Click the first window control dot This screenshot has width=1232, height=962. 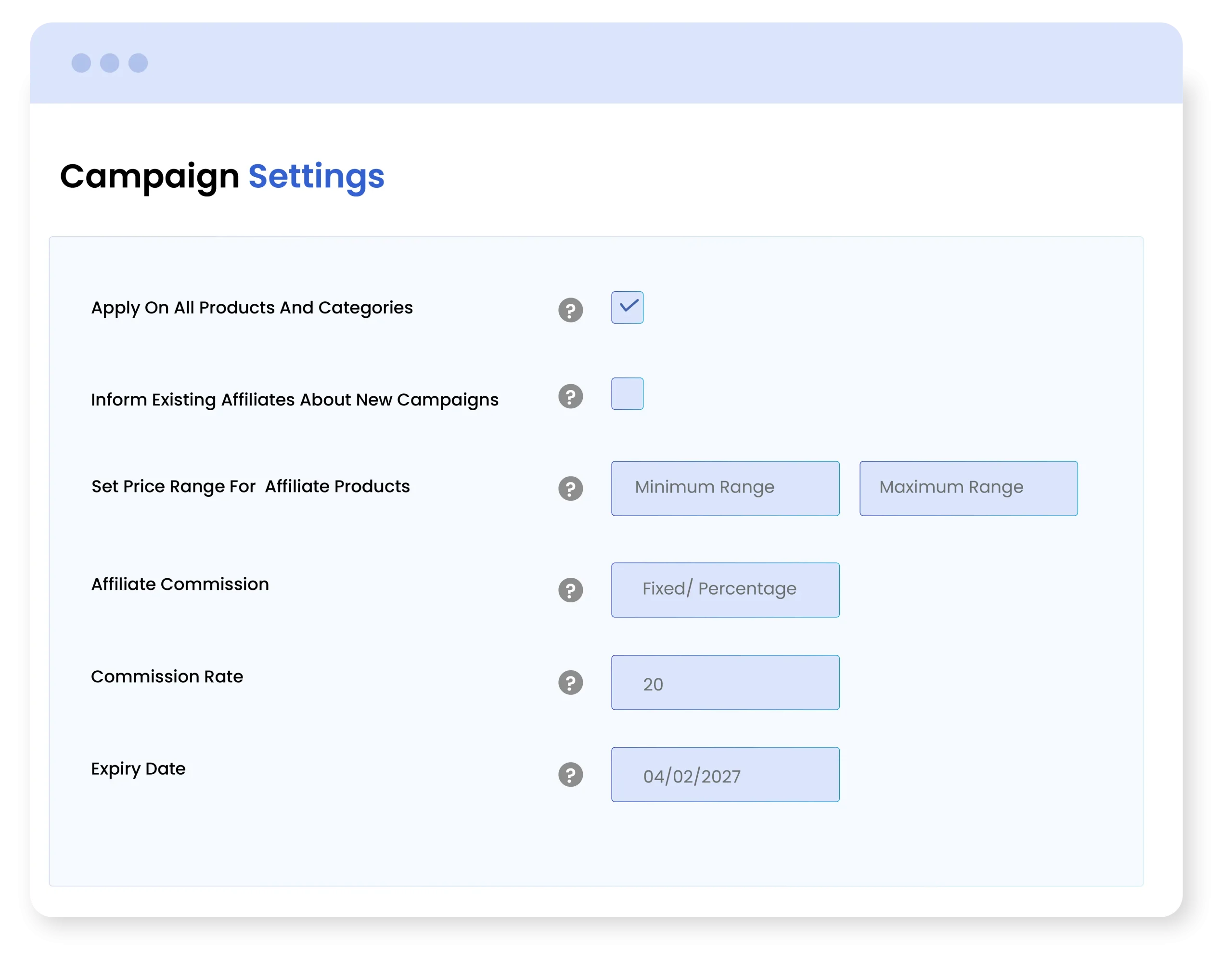(x=81, y=63)
